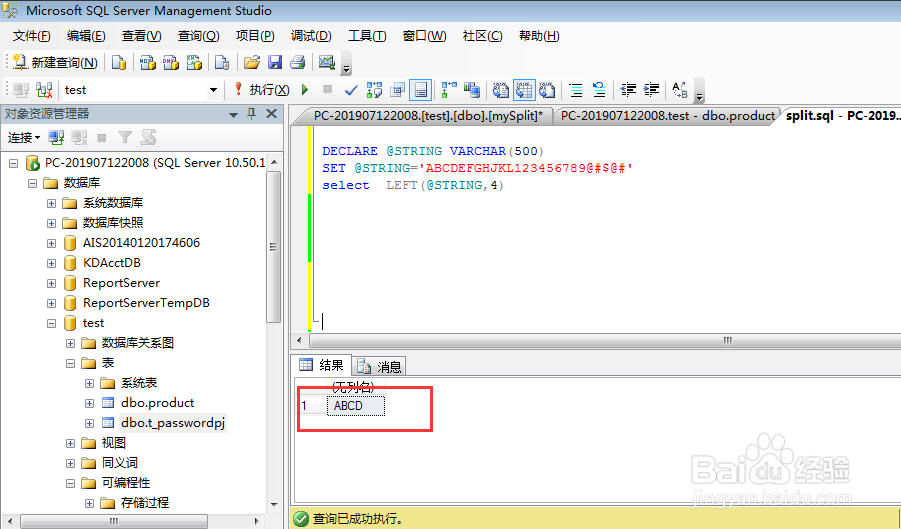Select Results to Text icon
901x529 pixels.
tap(500, 90)
